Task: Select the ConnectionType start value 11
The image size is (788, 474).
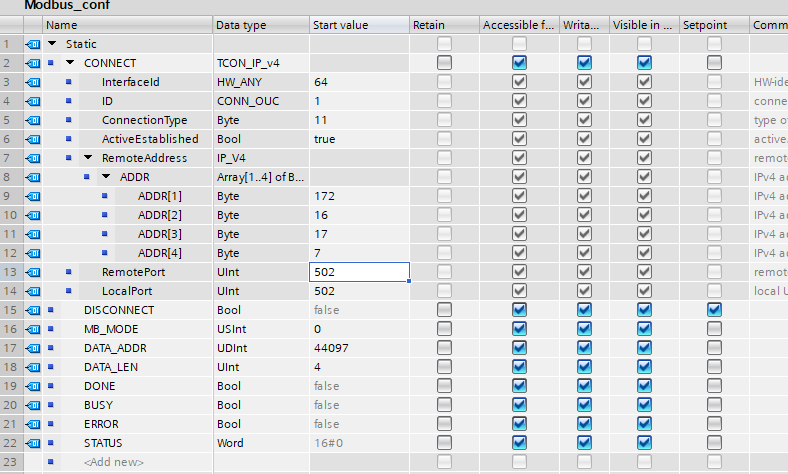Action: point(359,120)
